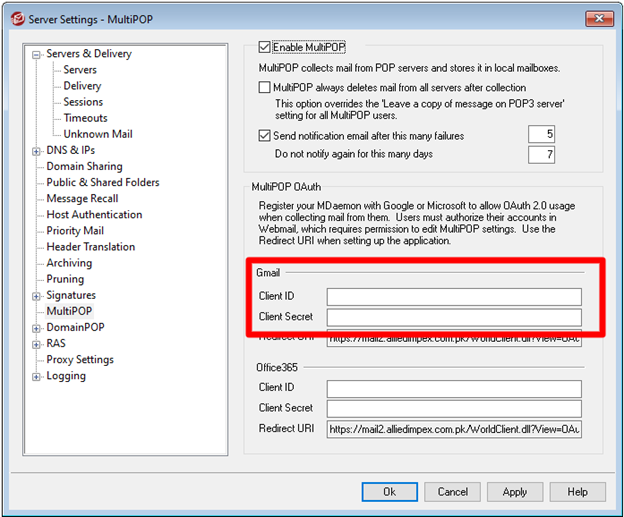The height and width of the screenshot is (517, 624).
Task: Click the Office365 Client Secret field
Action: click(453, 408)
